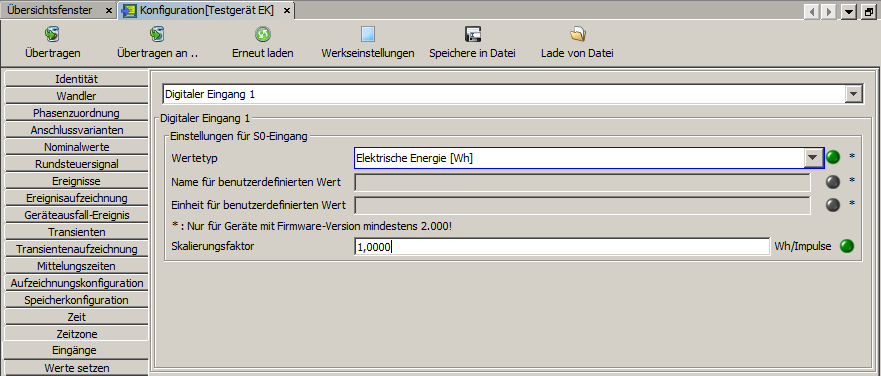Click the Übertragen an .. icon
881x376 pixels.
[x=157, y=35]
